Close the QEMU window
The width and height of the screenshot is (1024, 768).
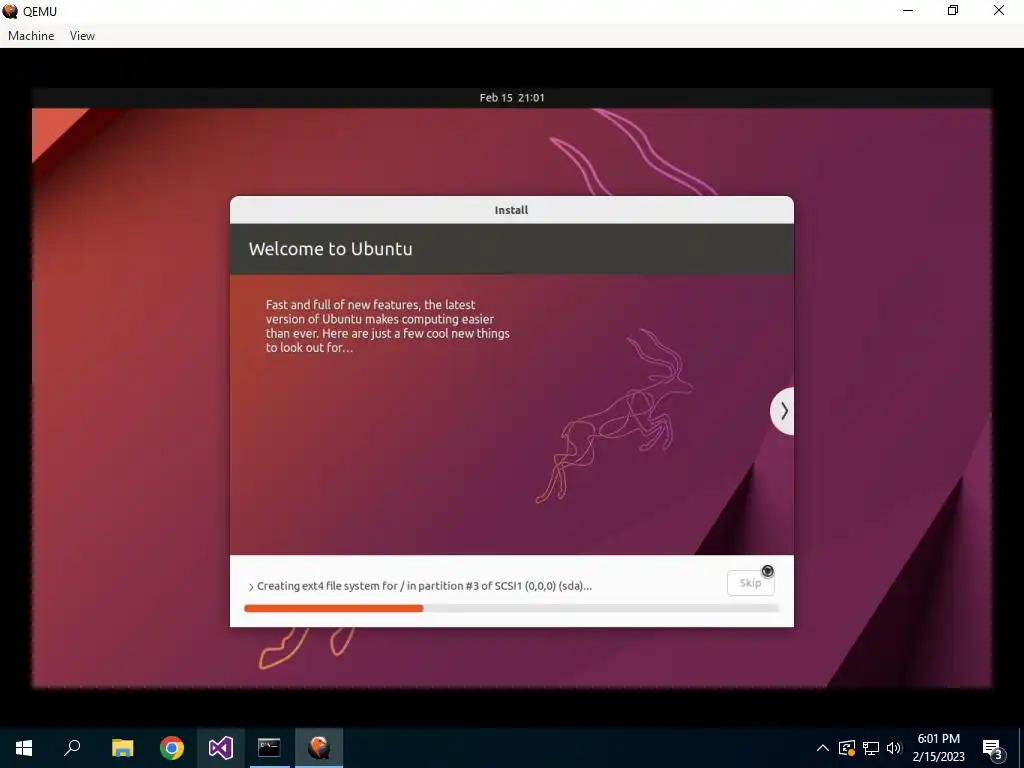999,10
